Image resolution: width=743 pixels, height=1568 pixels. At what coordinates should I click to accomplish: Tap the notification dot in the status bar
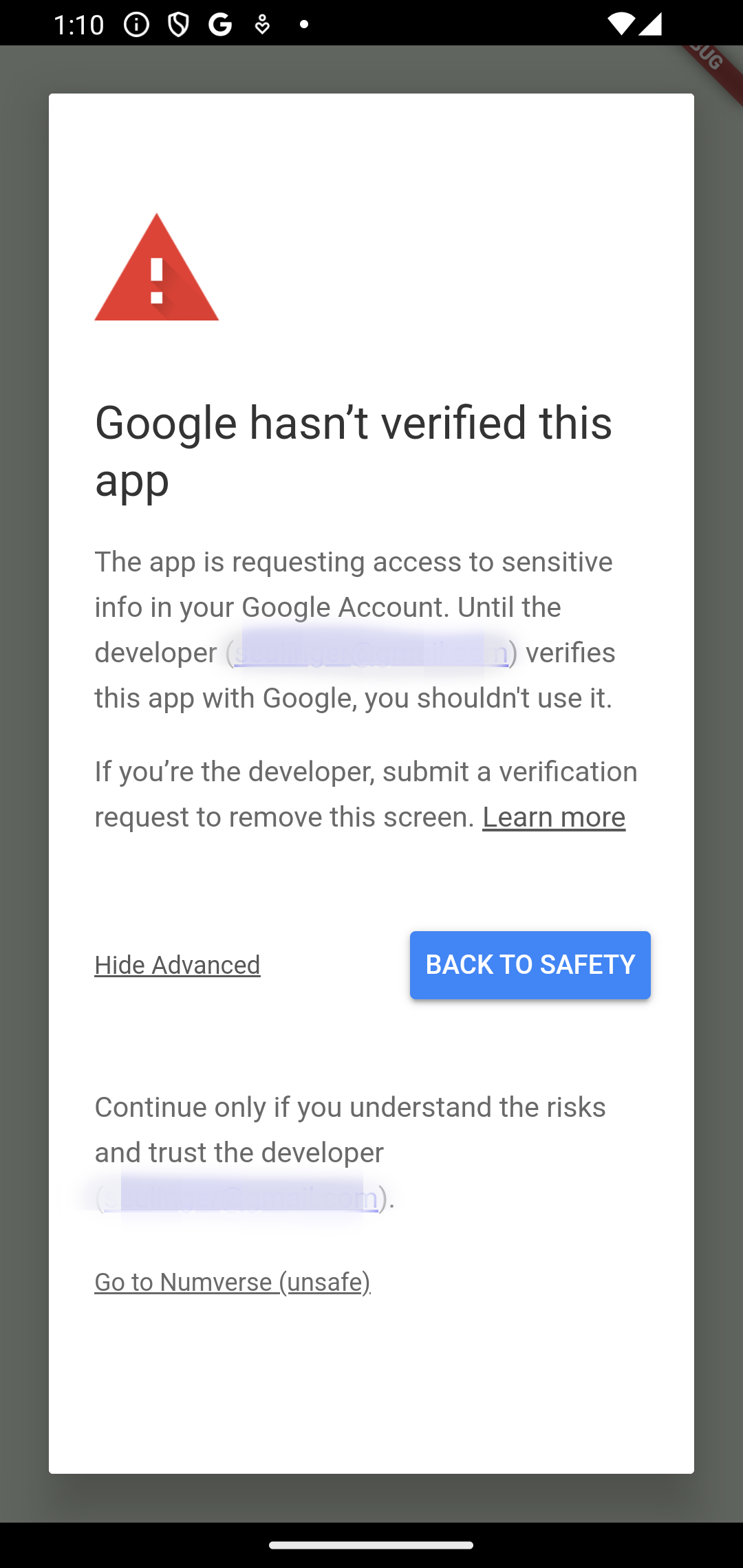tap(303, 25)
